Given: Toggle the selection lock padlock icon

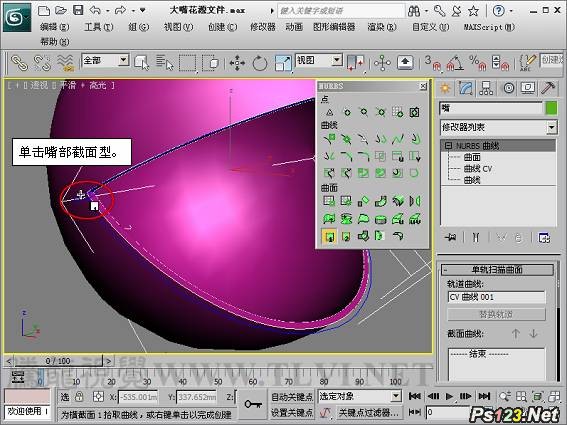Looking at the screenshot, I should [x=79, y=397].
